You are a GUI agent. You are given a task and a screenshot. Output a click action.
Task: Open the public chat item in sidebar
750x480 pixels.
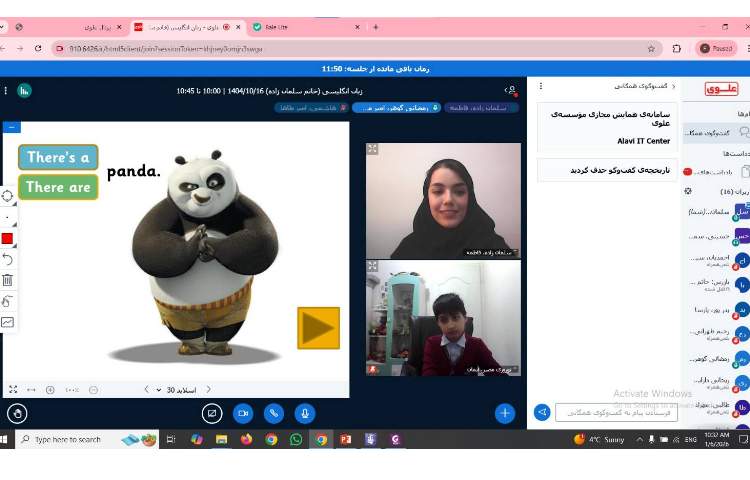pyautogui.click(x=716, y=133)
